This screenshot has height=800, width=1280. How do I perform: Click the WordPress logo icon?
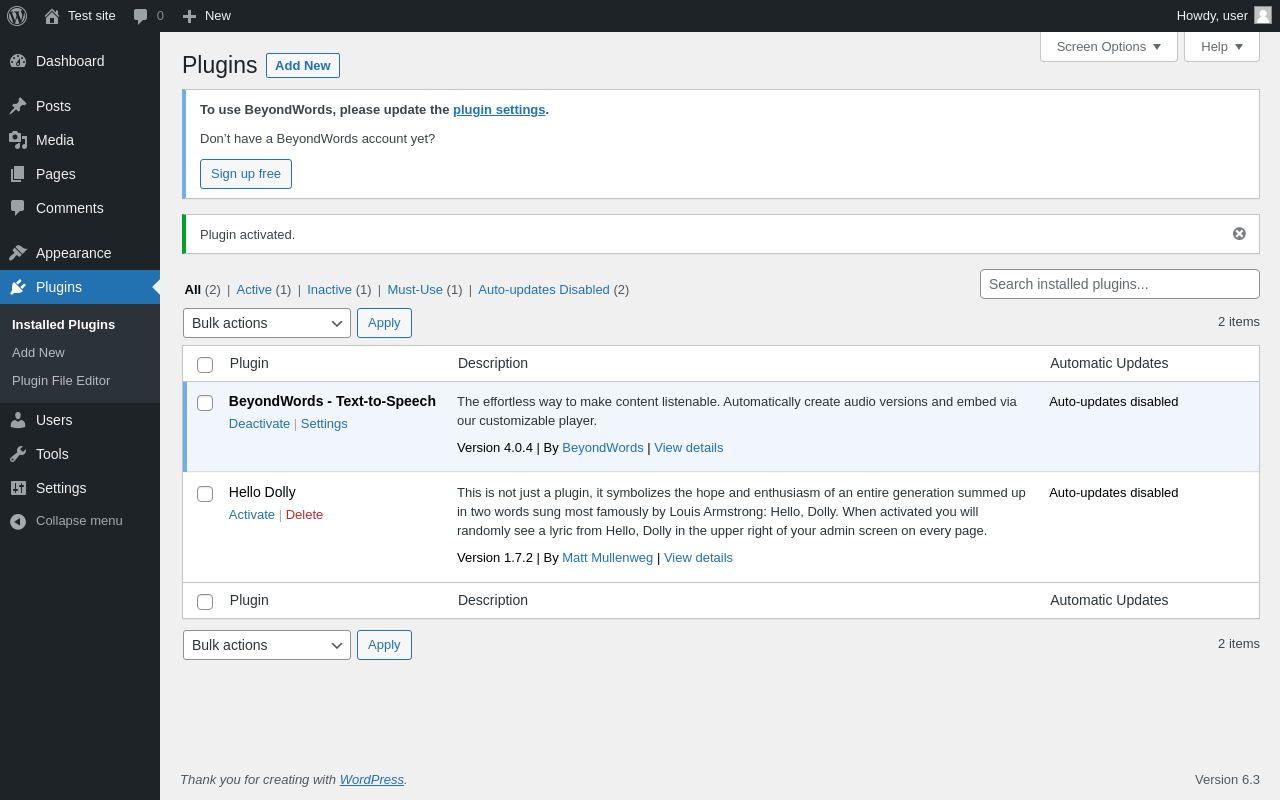[17, 16]
